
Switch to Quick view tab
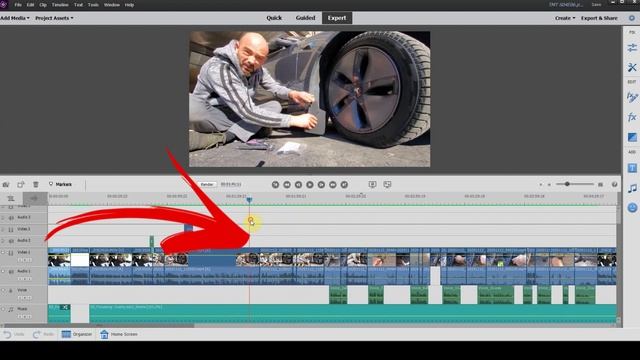tap(274, 18)
